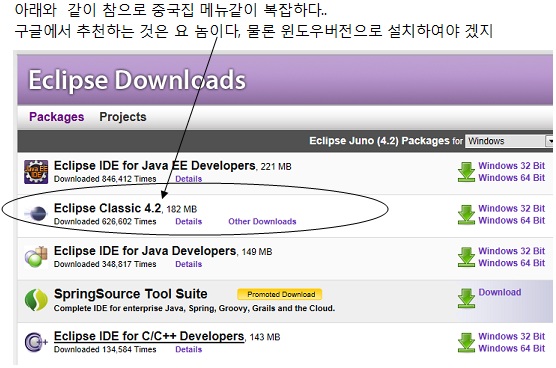The image size is (556, 368).
Task: Click the Java EE IDE package icon
Action: (36, 172)
